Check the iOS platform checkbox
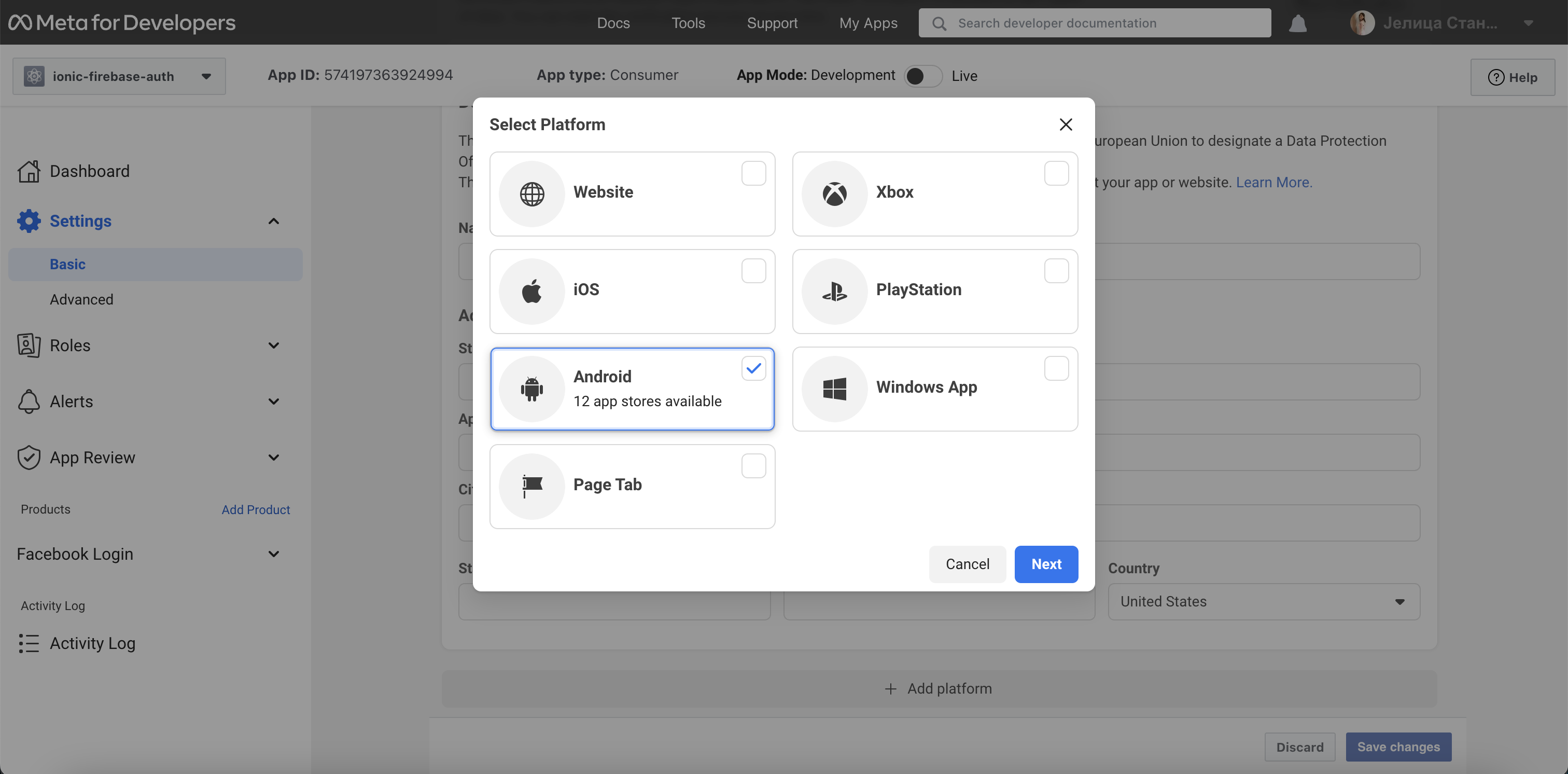This screenshot has height=774, width=1568. (753, 271)
